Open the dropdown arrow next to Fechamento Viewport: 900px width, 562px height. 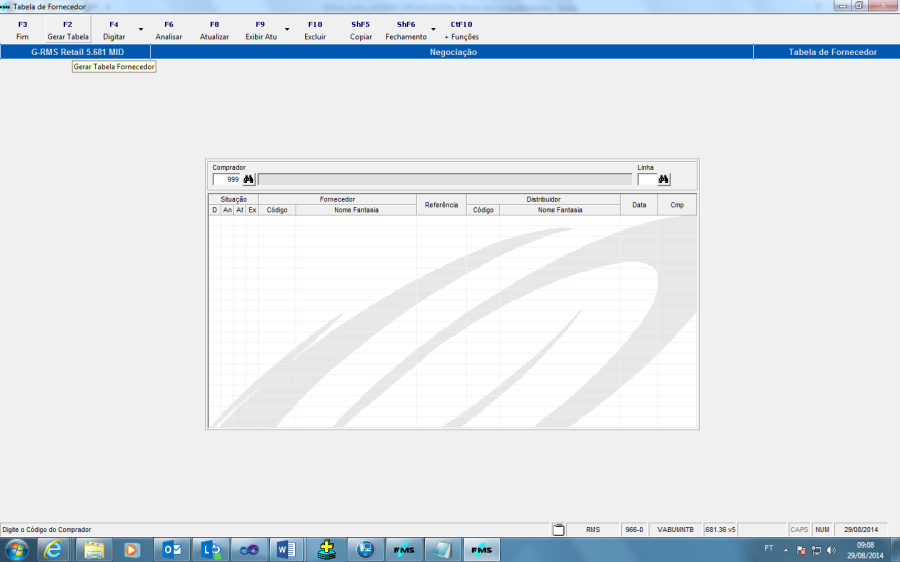(433, 30)
